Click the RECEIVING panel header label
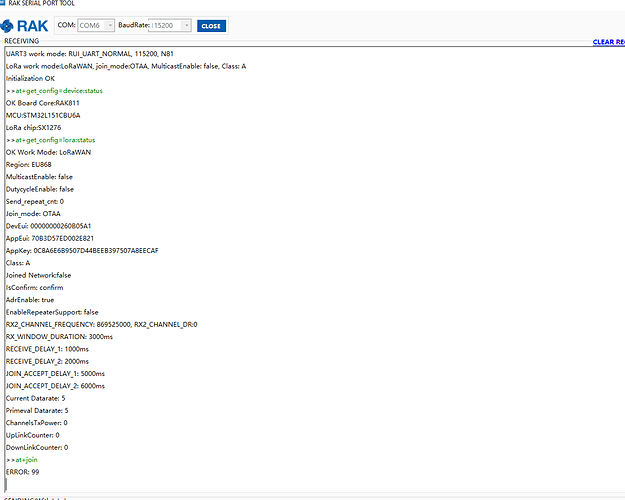The width and height of the screenshot is (625, 500). click(22, 42)
